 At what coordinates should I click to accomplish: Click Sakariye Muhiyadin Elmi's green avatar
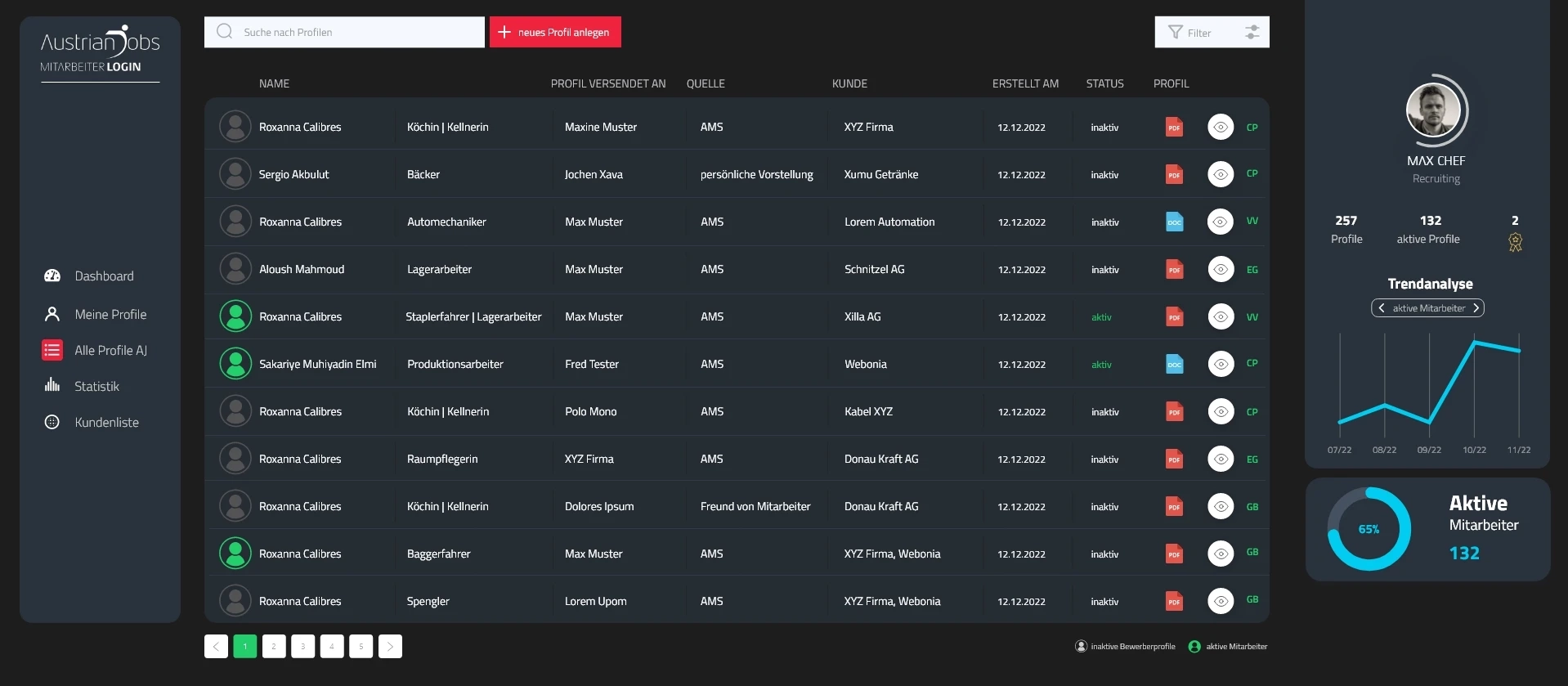click(x=235, y=364)
